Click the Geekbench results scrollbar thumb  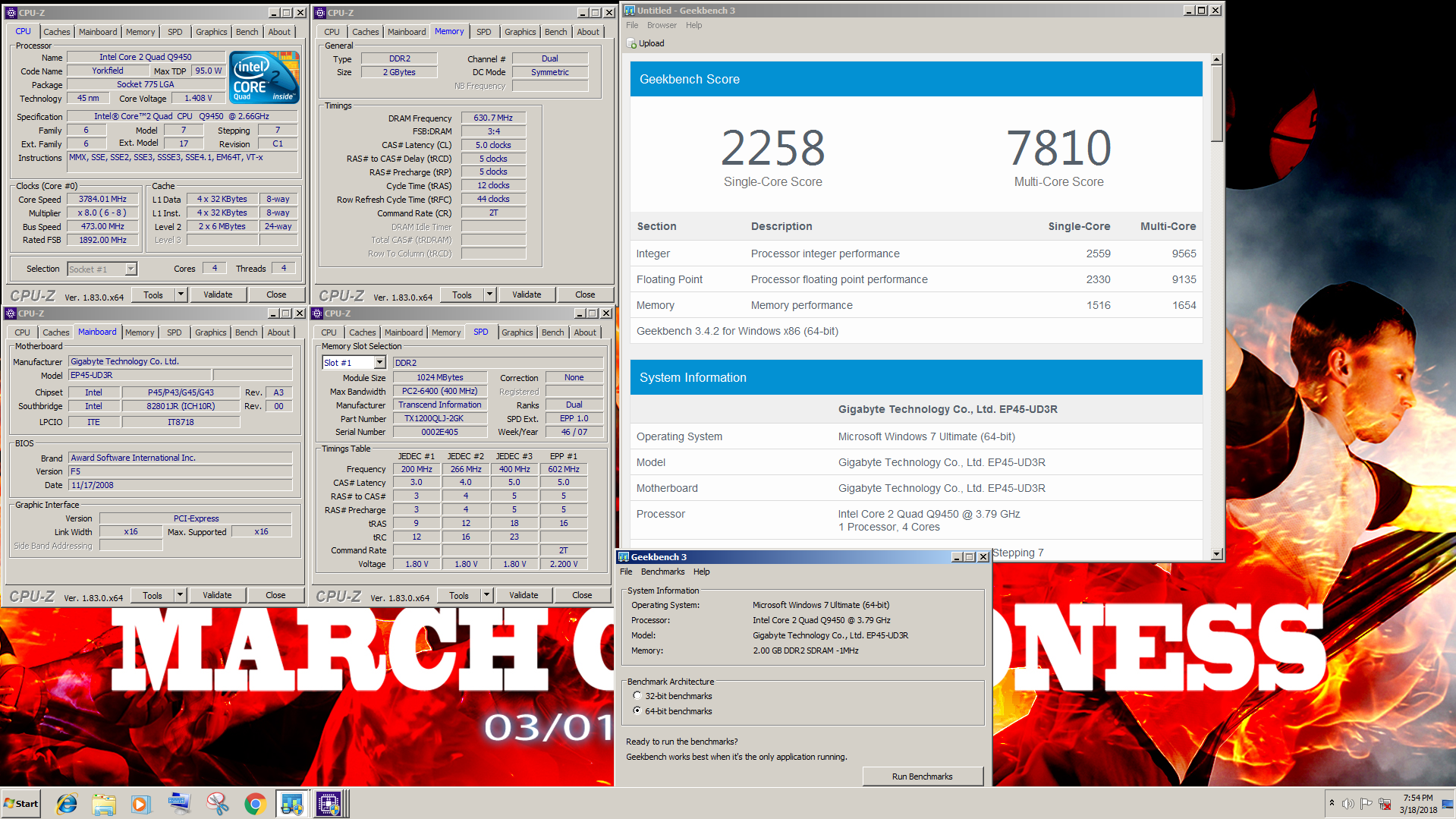1216,102
